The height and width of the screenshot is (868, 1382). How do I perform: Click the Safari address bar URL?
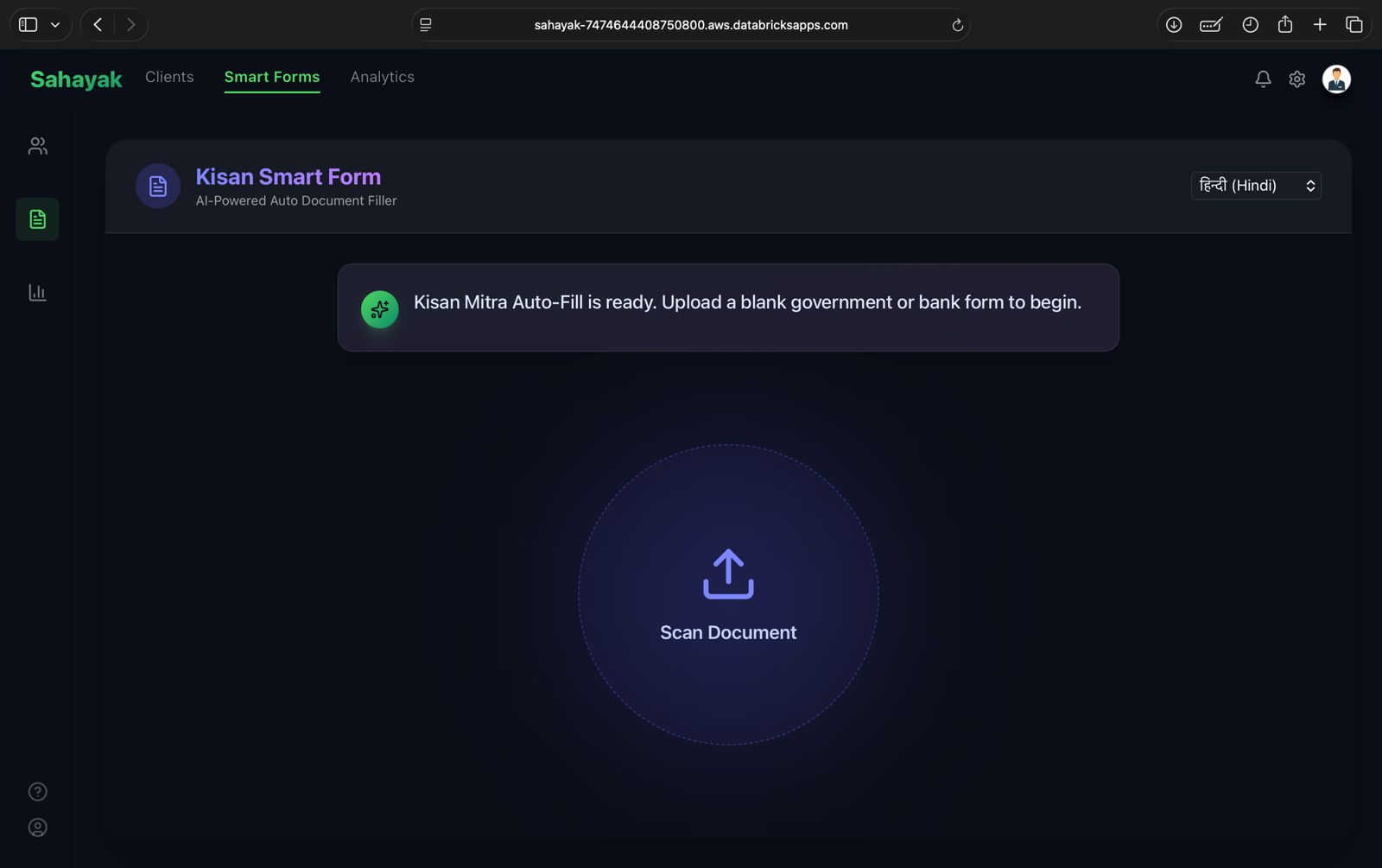click(691, 25)
